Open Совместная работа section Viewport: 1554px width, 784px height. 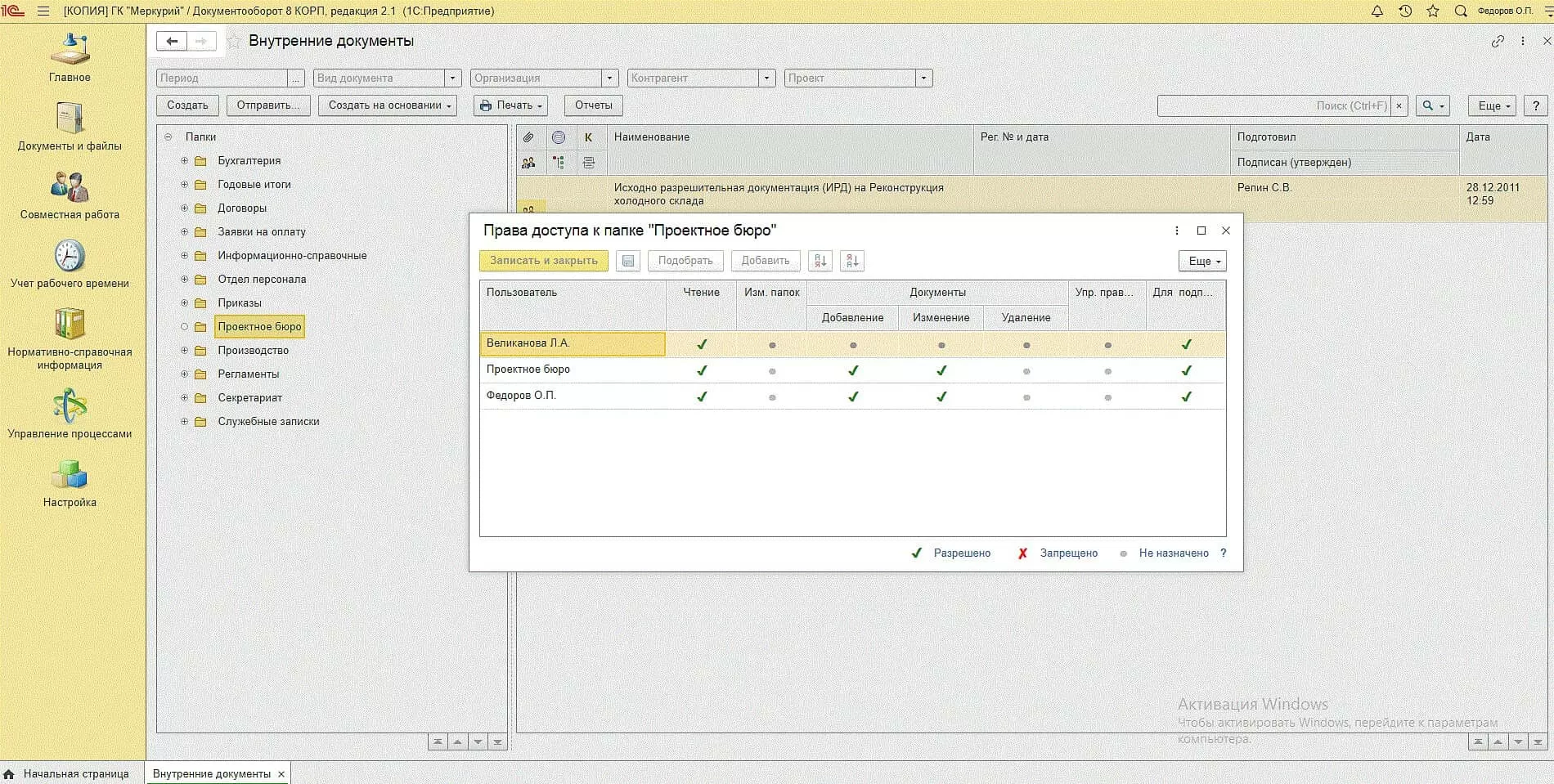coord(70,195)
